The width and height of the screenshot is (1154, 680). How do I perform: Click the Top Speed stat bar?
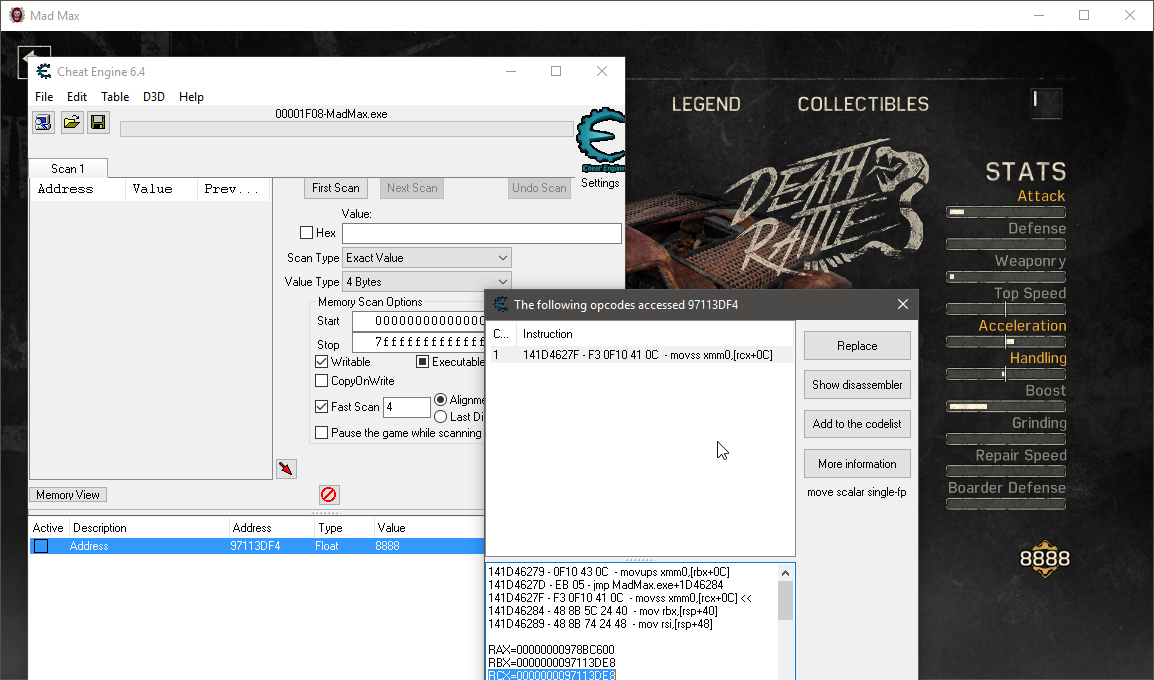1005,309
